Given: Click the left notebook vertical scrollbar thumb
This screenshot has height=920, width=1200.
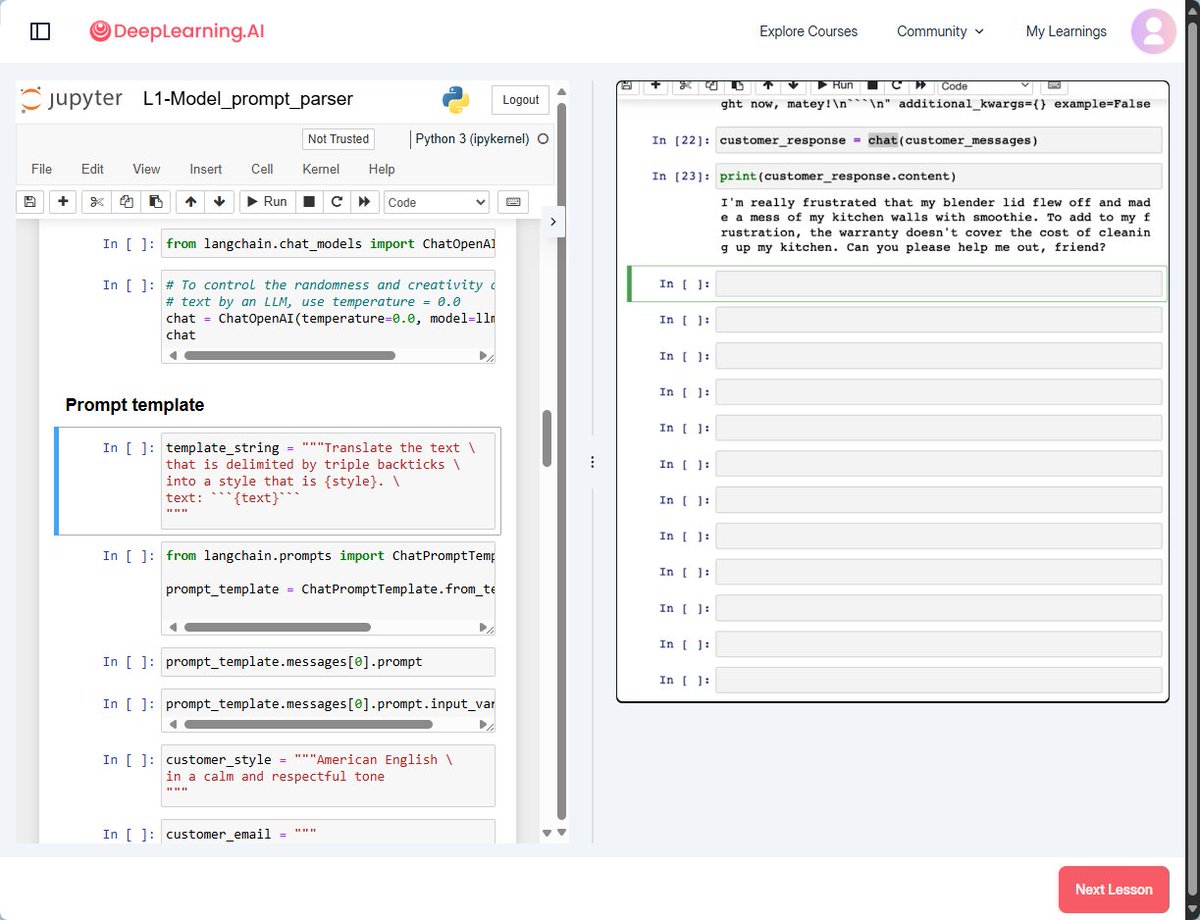Looking at the screenshot, I should [x=547, y=438].
